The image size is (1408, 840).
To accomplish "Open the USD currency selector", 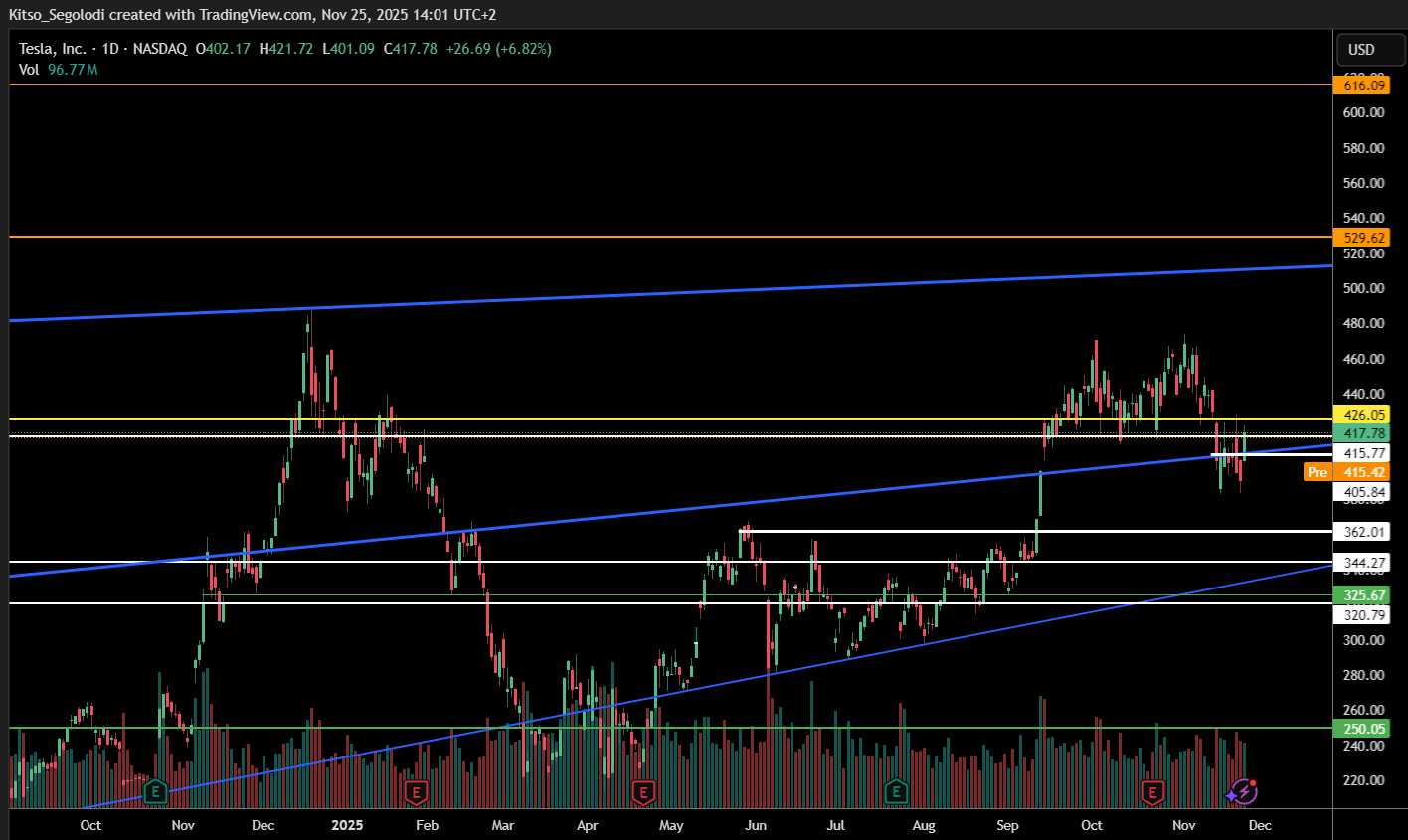I will tap(1361, 49).
